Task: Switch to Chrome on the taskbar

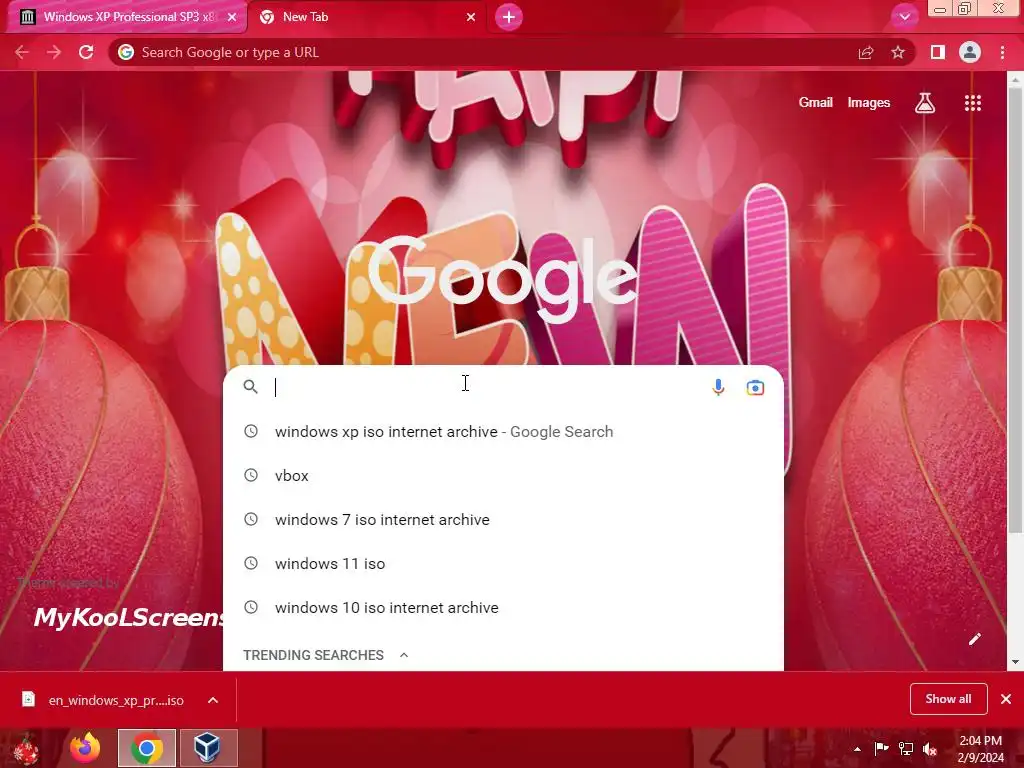Action: (x=146, y=748)
